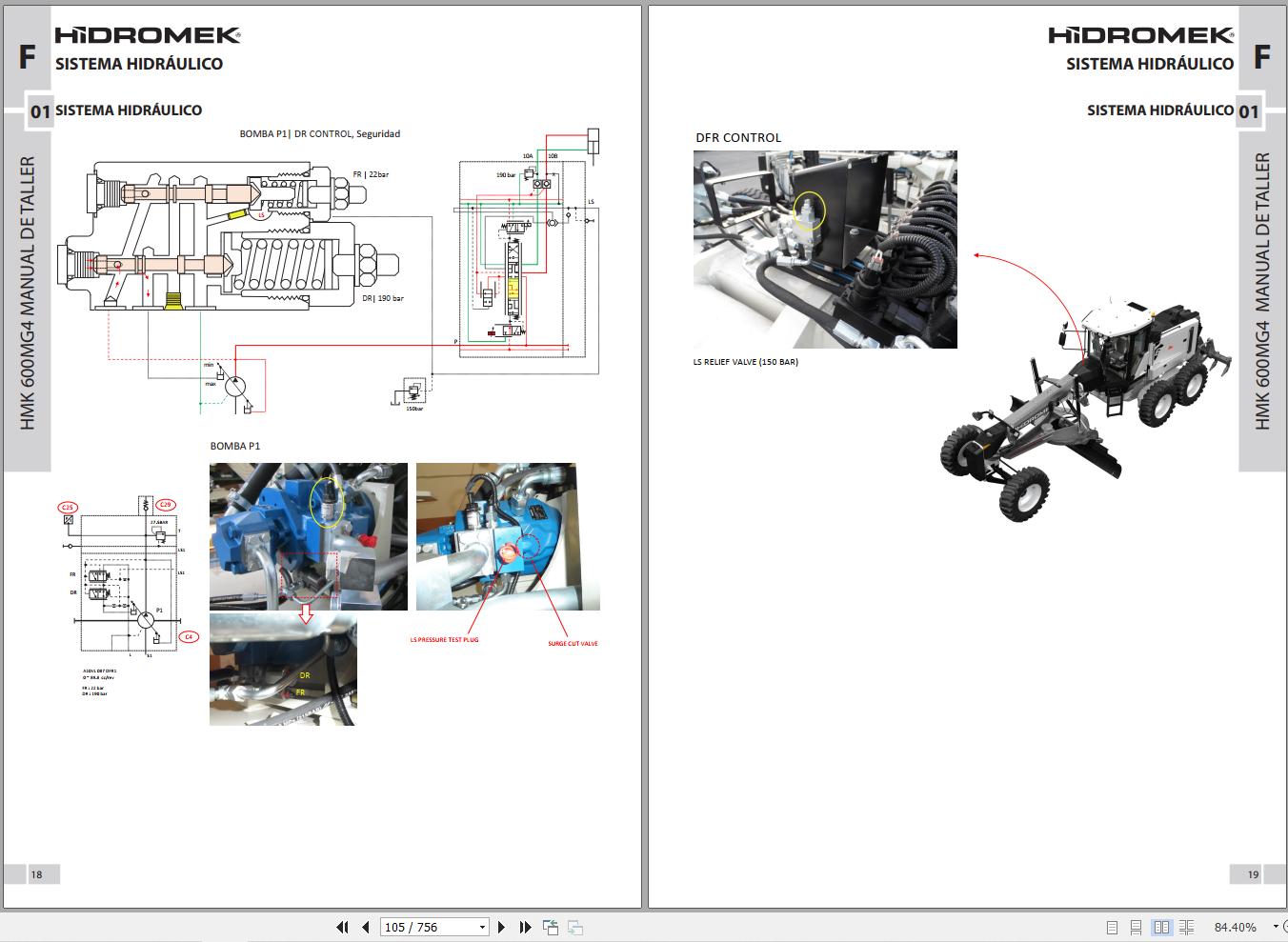This screenshot has width=1288, height=942.
Task: Switch to single page view
Action: (x=1112, y=927)
